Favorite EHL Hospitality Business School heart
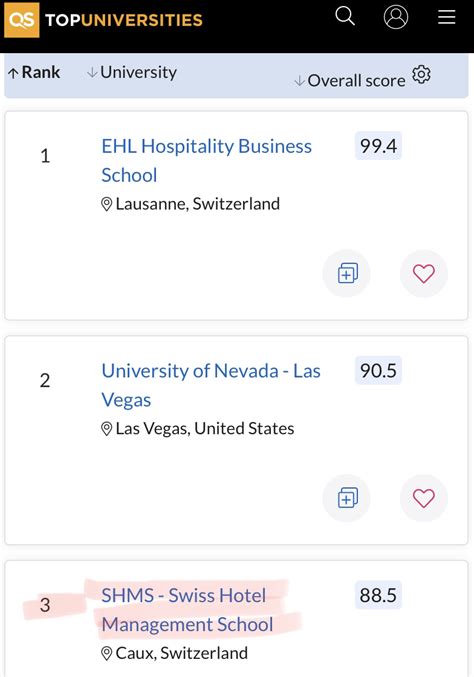The width and height of the screenshot is (474, 677). [423, 273]
